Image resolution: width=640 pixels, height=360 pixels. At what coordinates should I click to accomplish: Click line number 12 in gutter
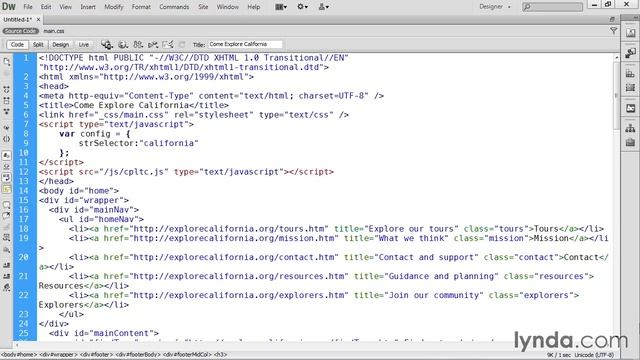[x=24, y=172]
